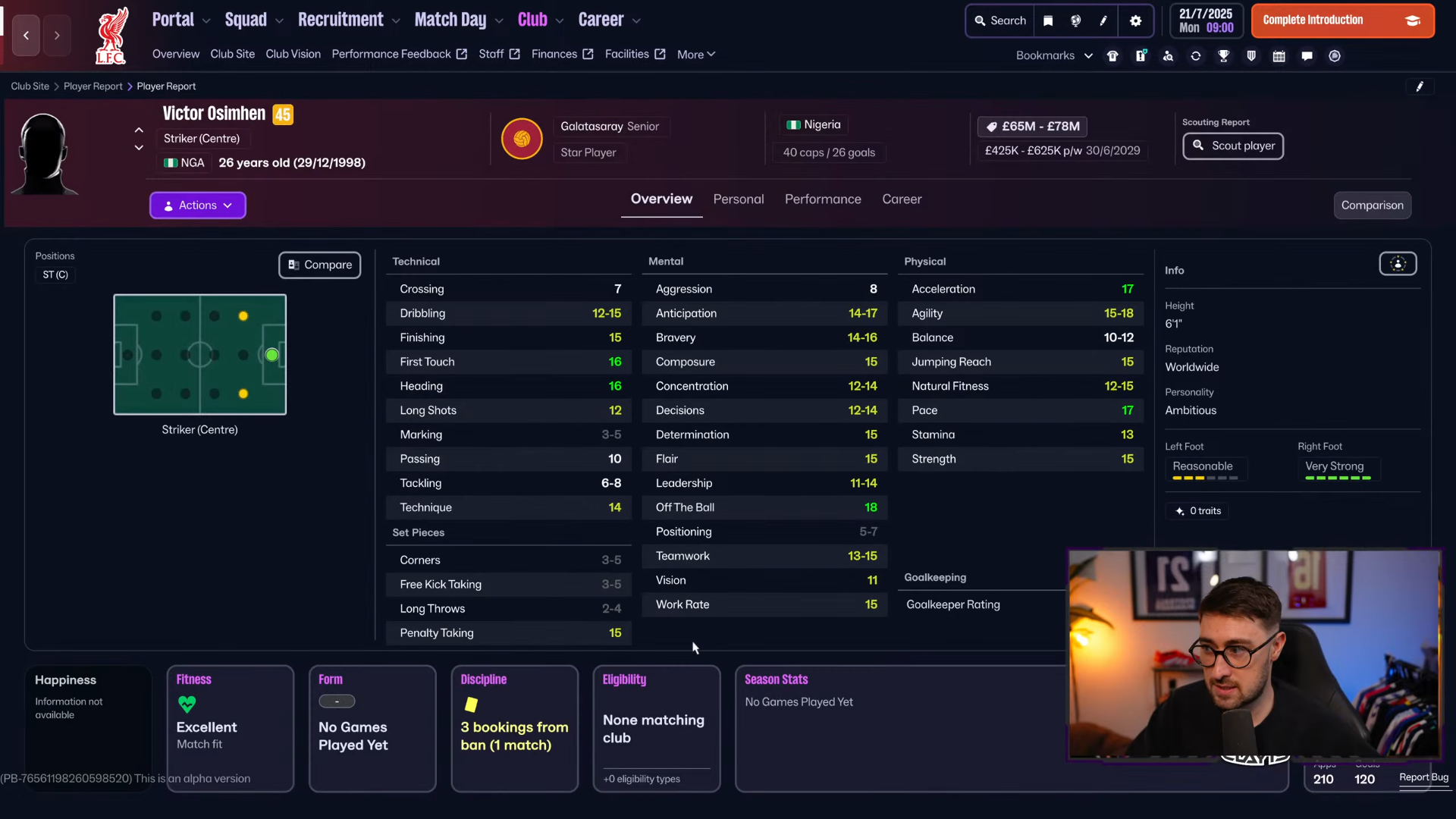Click the globe world icon

(x=1075, y=21)
